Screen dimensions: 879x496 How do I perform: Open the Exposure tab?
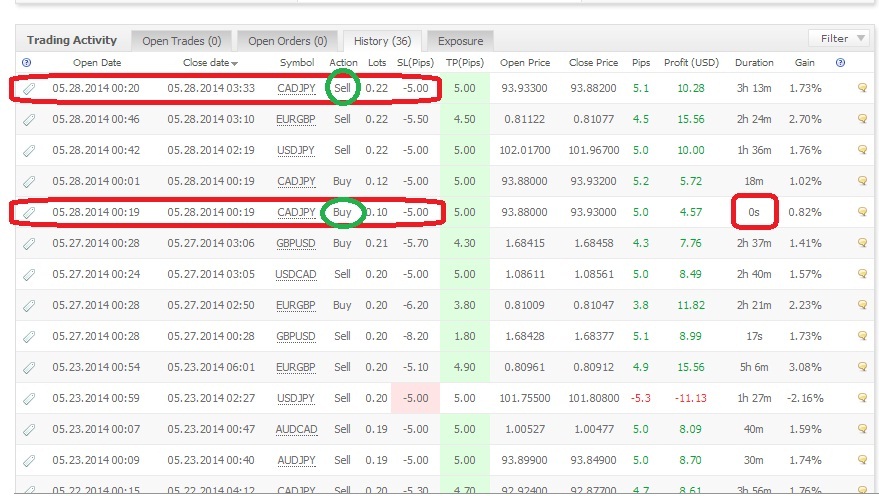click(x=459, y=41)
